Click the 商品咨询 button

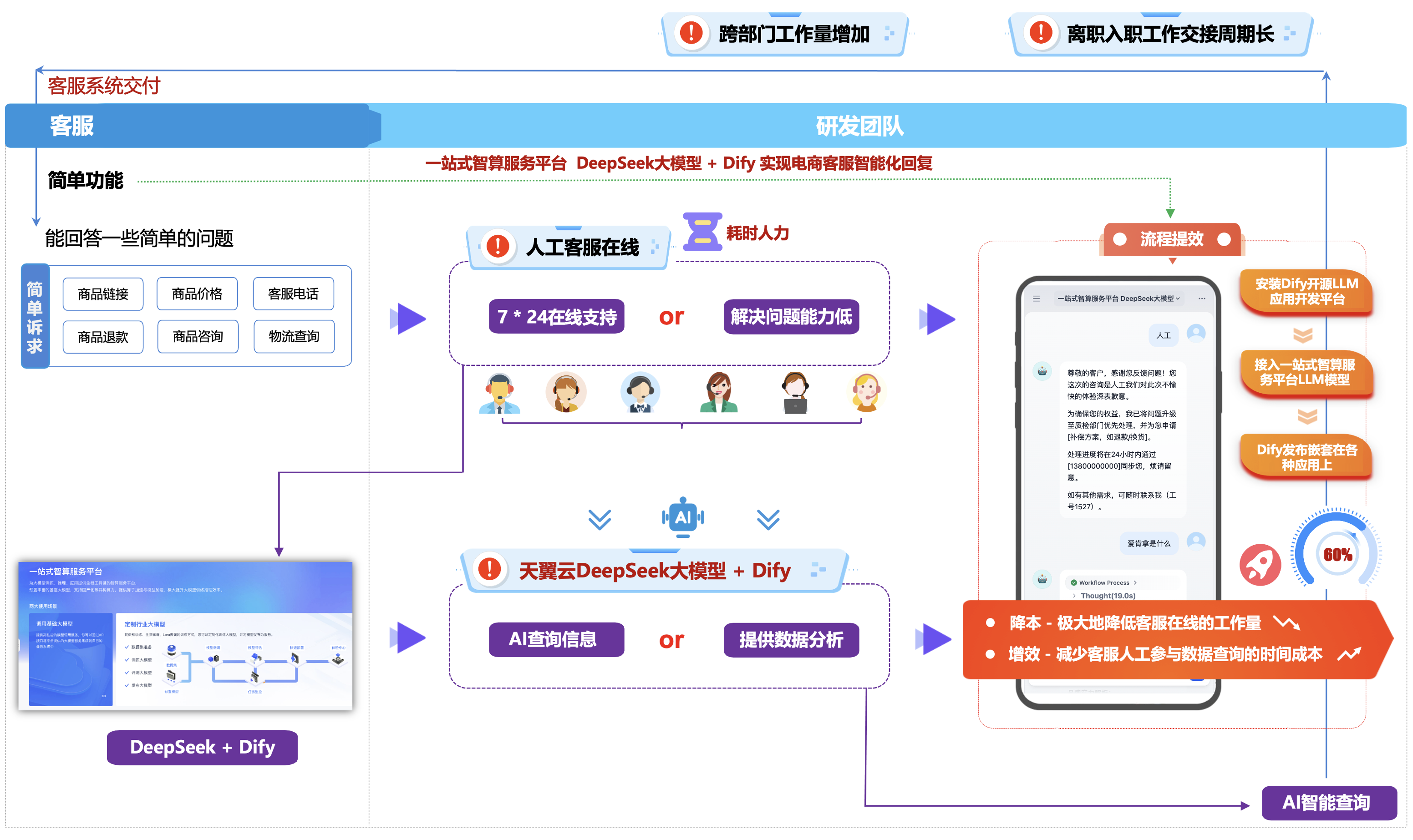197,336
